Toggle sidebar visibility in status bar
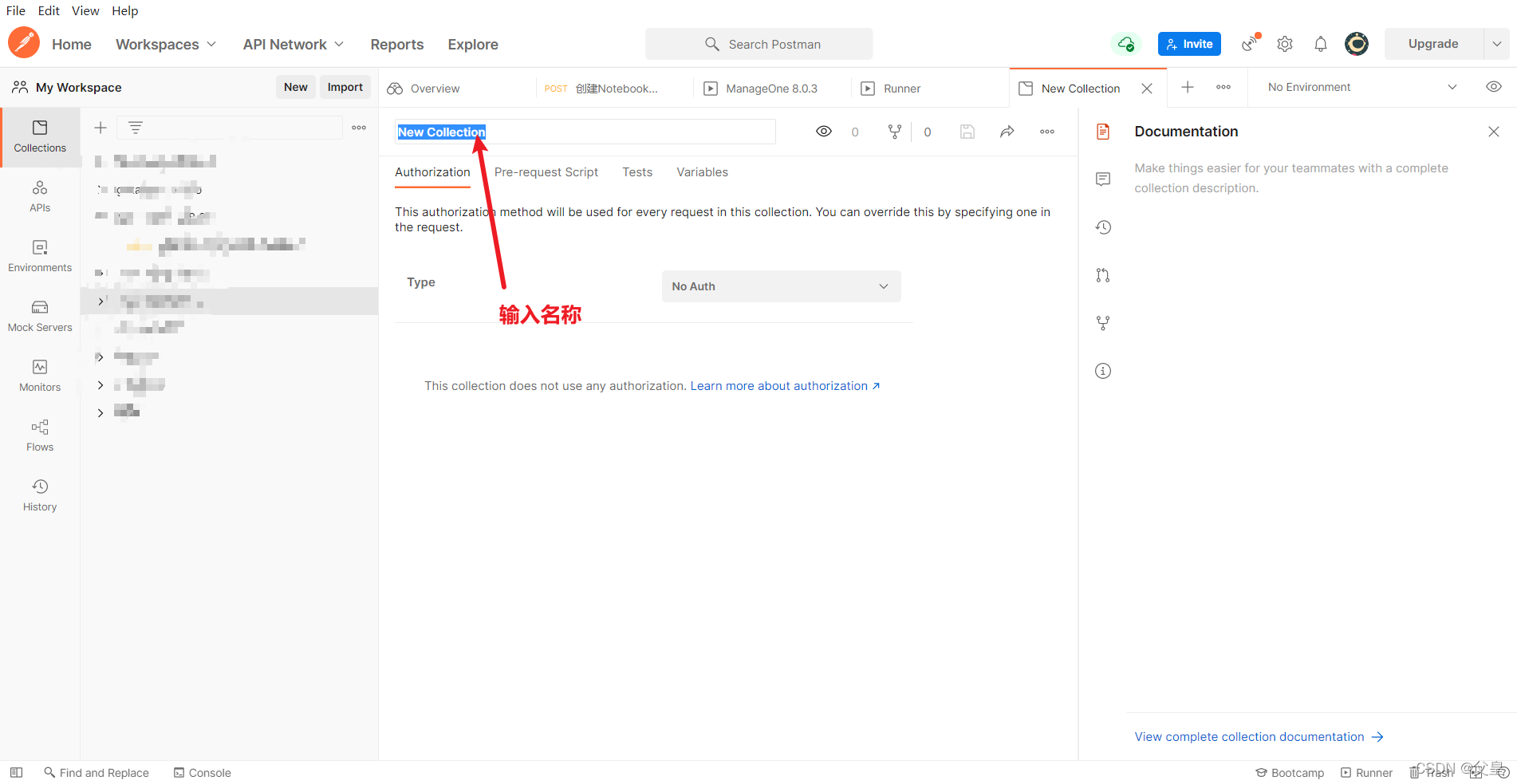 tap(16, 773)
